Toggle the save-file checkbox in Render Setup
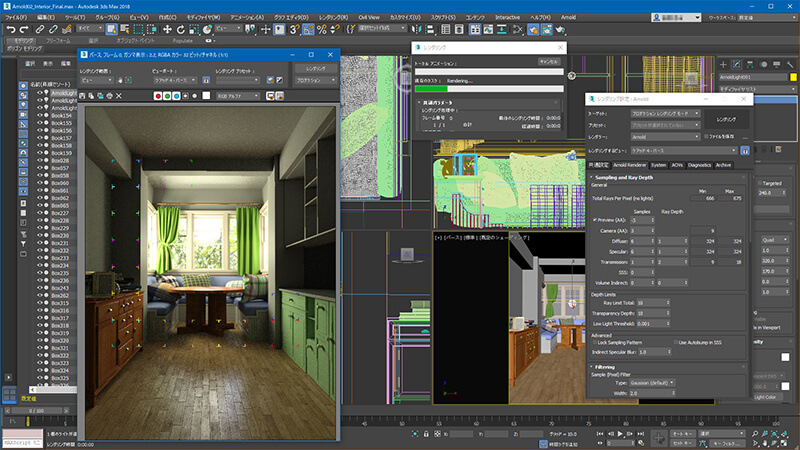The height and width of the screenshot is (450, 800). [x=706, y=137]
